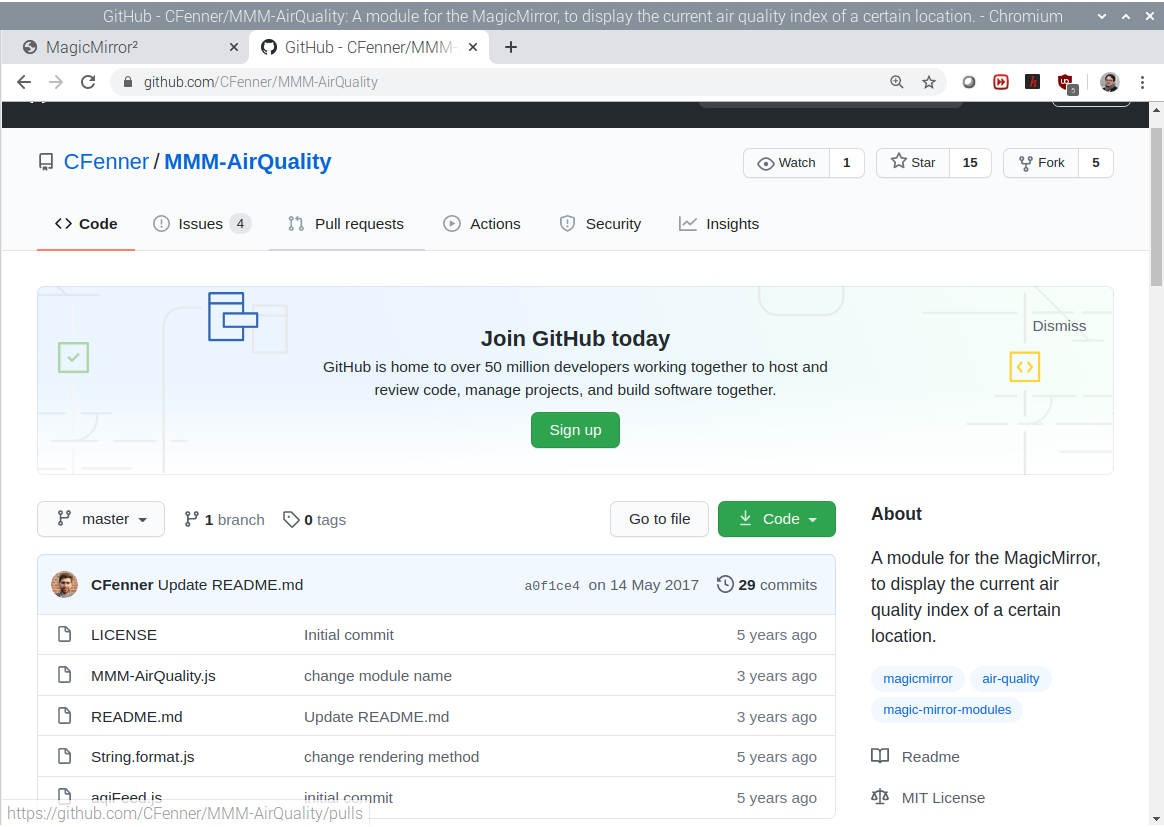Click the scrollbar down arrow
This screenshot has height=827, width=1164.
[1156, 818]
